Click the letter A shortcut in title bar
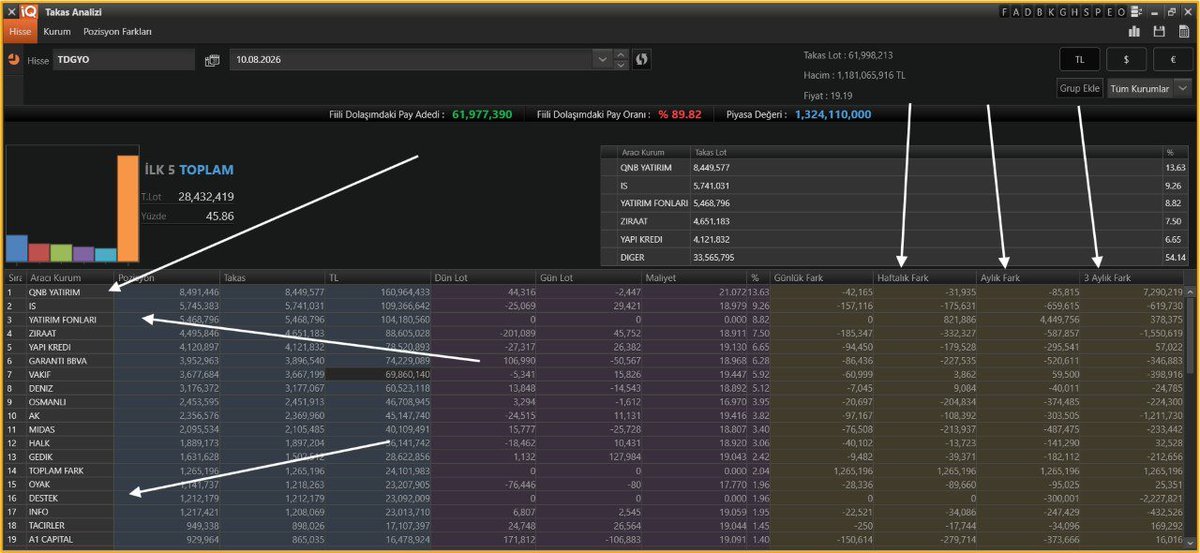The image size is (1200, 553). pyautogui.click(x=1015, y=12)
